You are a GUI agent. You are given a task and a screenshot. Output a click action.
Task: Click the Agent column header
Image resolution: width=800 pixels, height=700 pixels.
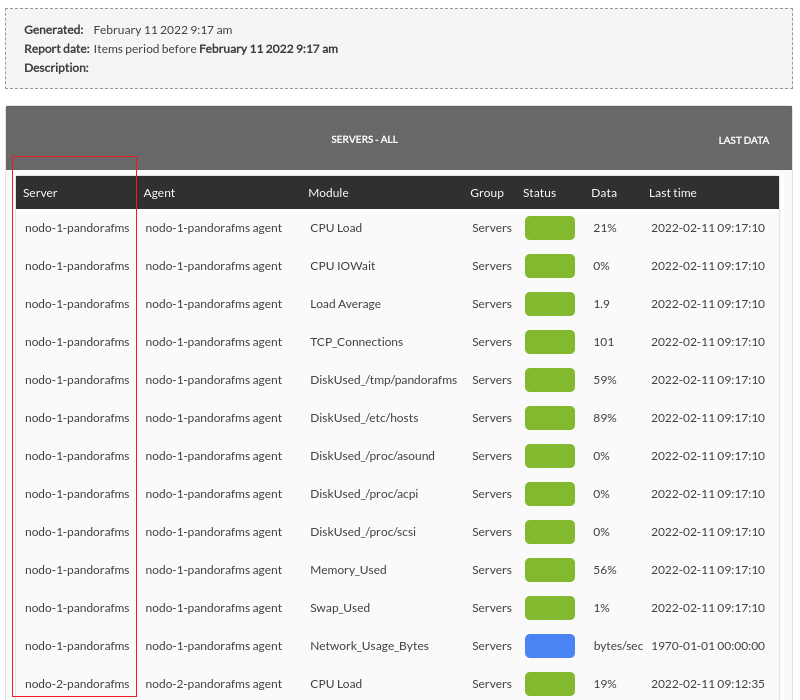tap(159, 193)
